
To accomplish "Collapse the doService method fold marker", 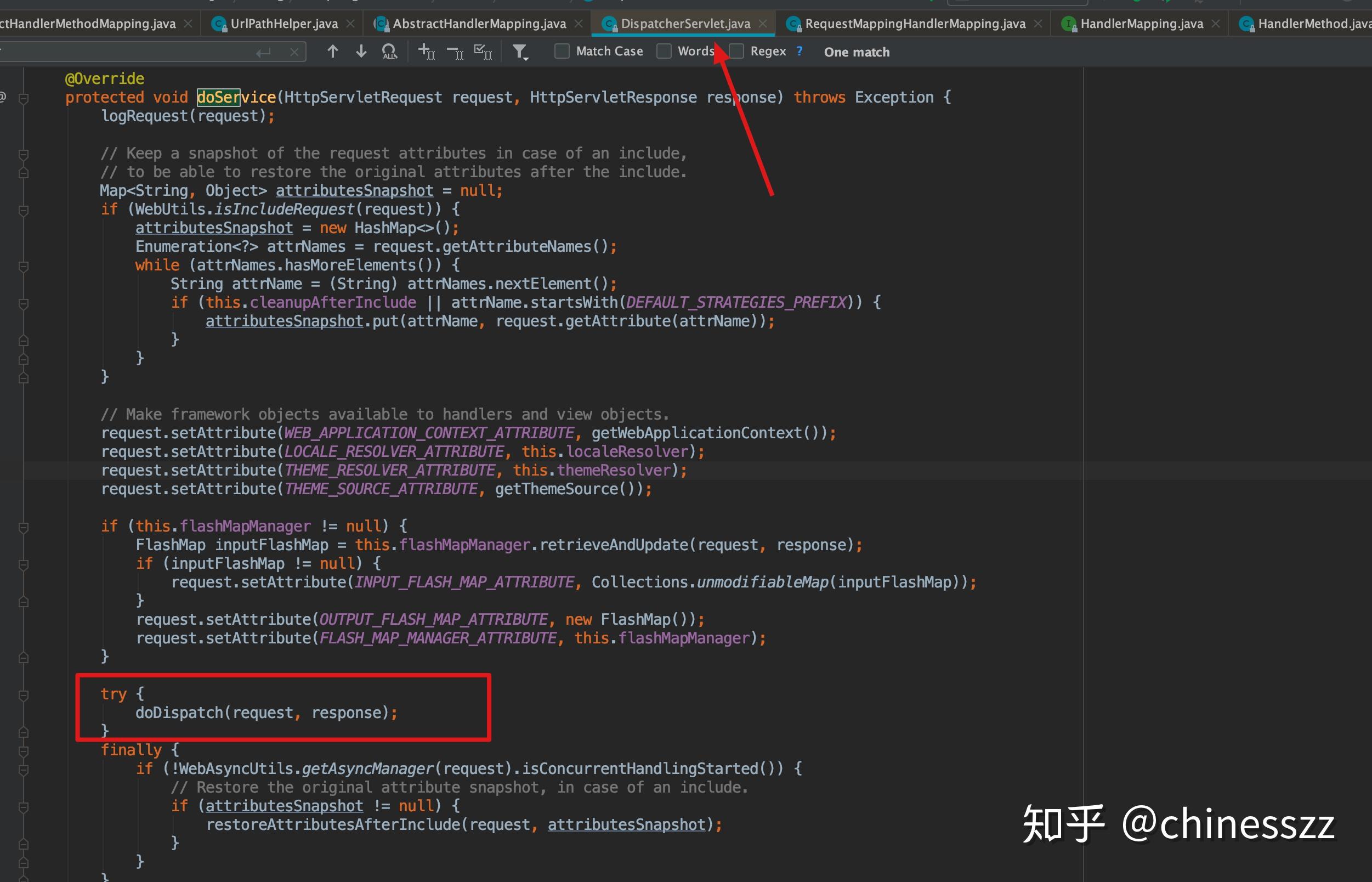I will click(24, 99).
